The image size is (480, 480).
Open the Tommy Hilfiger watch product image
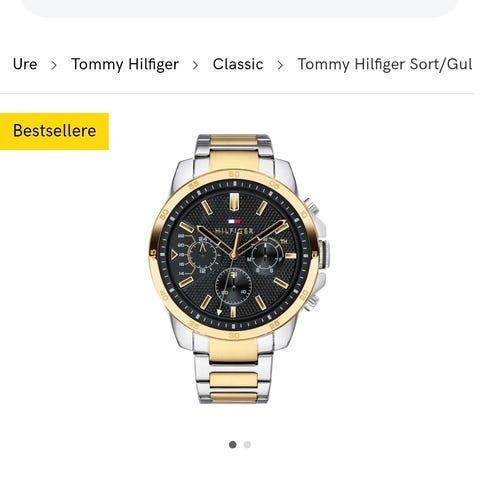(239, 269)
